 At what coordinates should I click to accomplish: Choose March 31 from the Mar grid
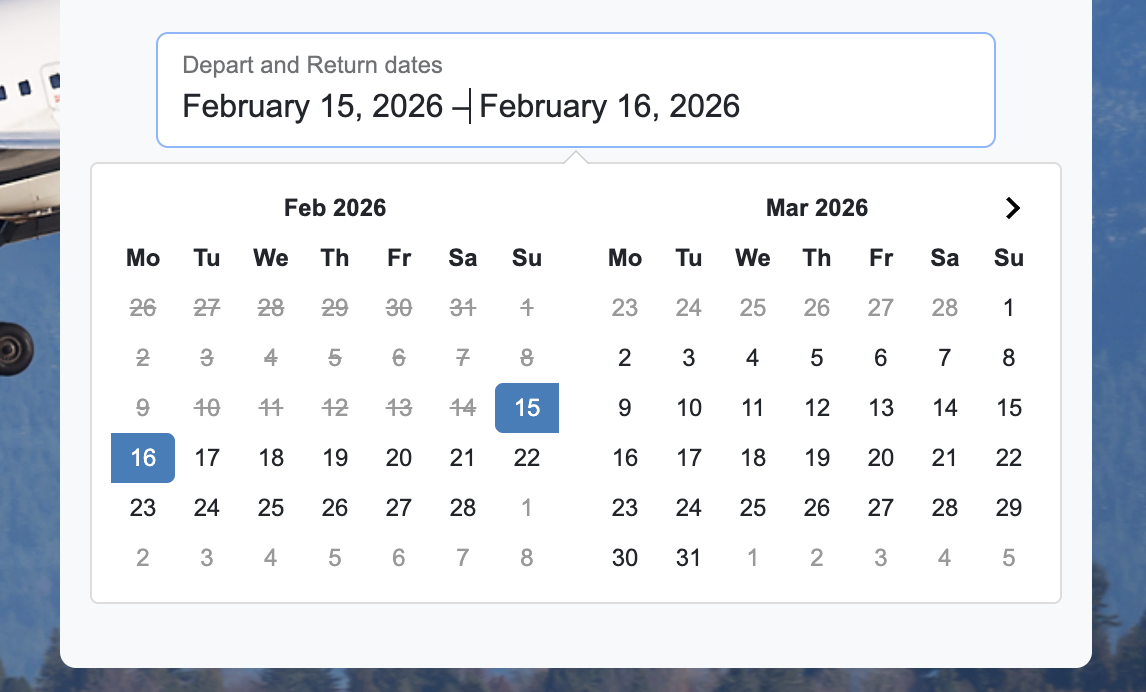[x=689, y=558]
